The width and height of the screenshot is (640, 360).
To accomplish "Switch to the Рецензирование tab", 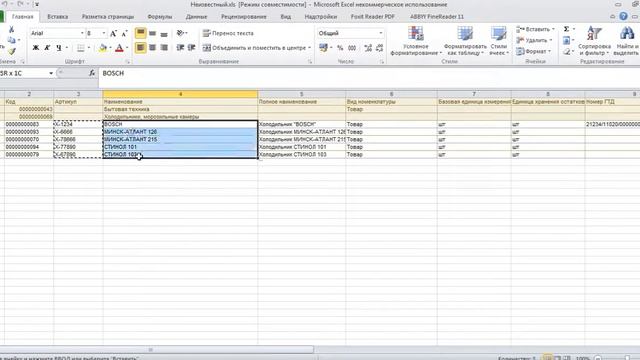I will coord(244,17).
